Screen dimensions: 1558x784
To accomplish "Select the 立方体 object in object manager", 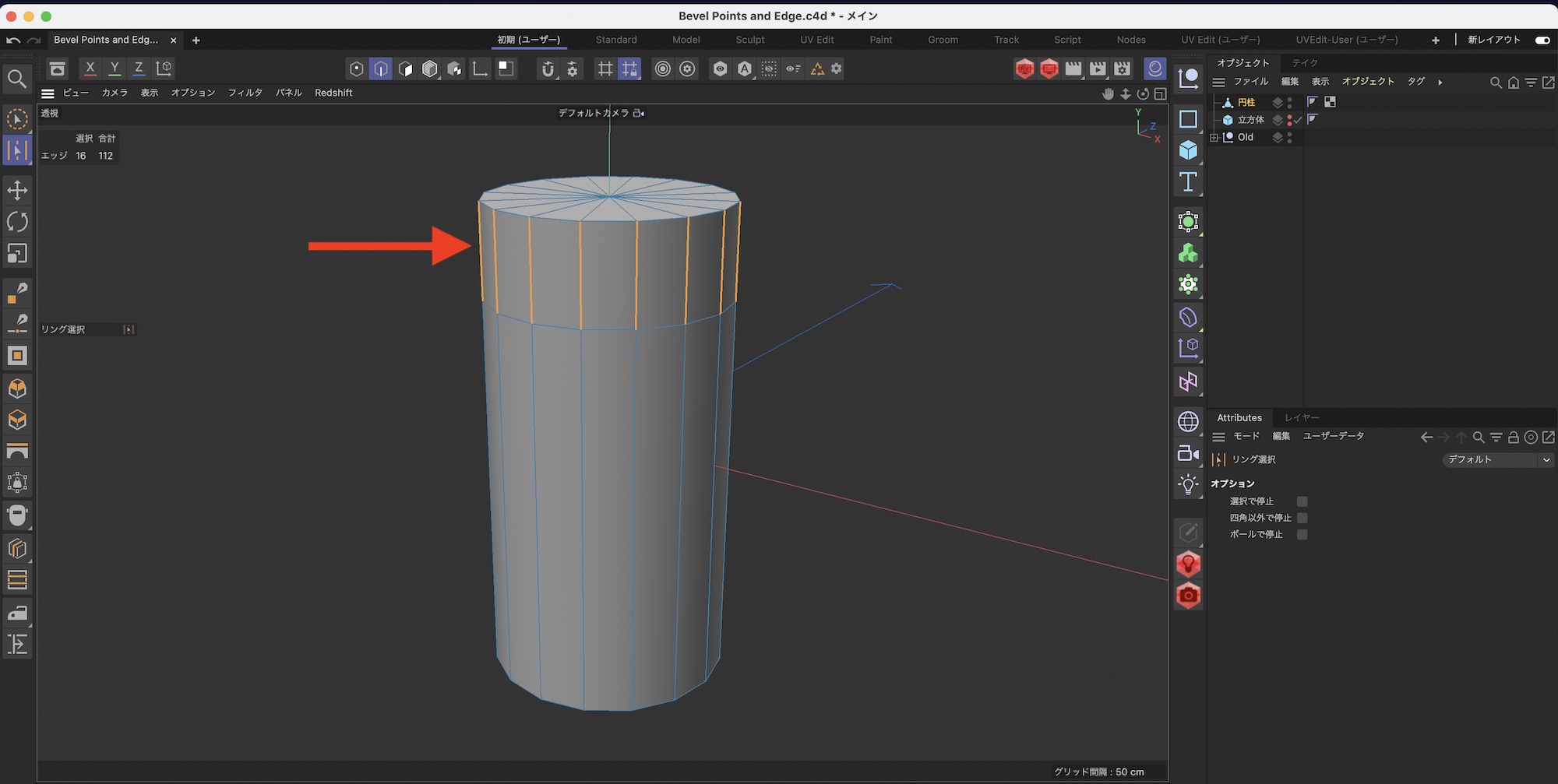I will click(1250, 120).
